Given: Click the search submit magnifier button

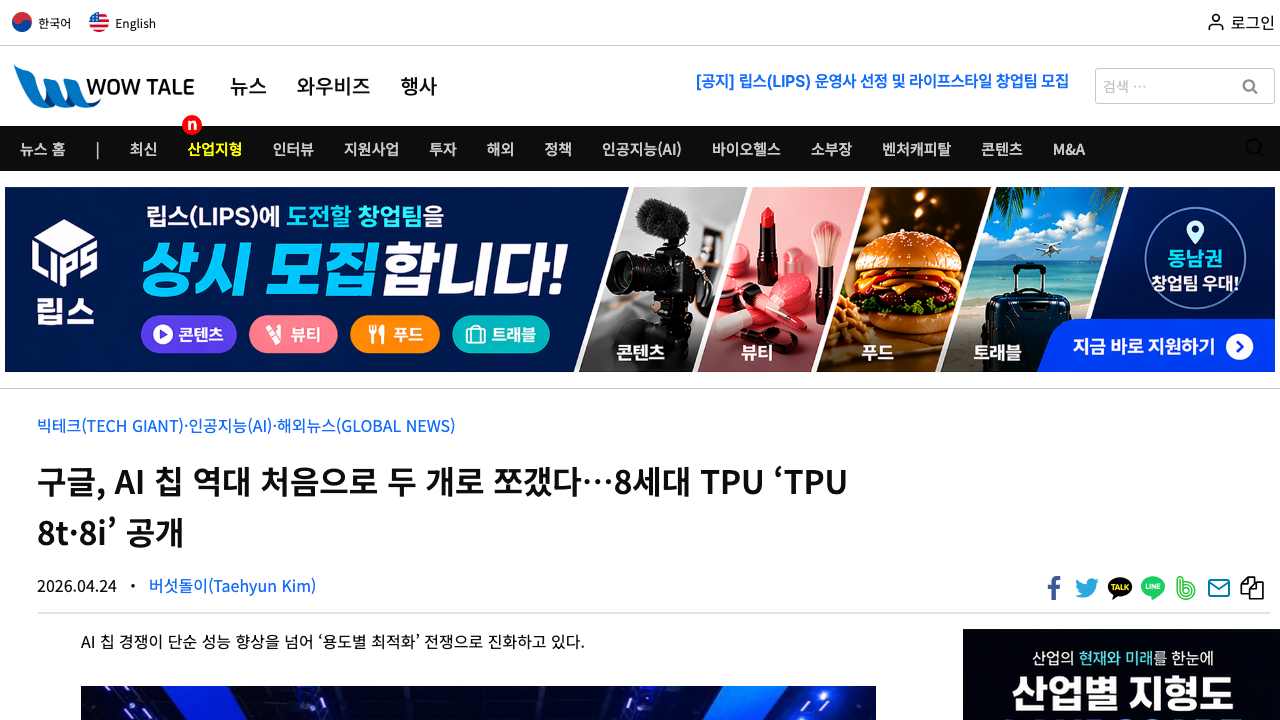Looking at the screenshot, I should point(1250,86).
